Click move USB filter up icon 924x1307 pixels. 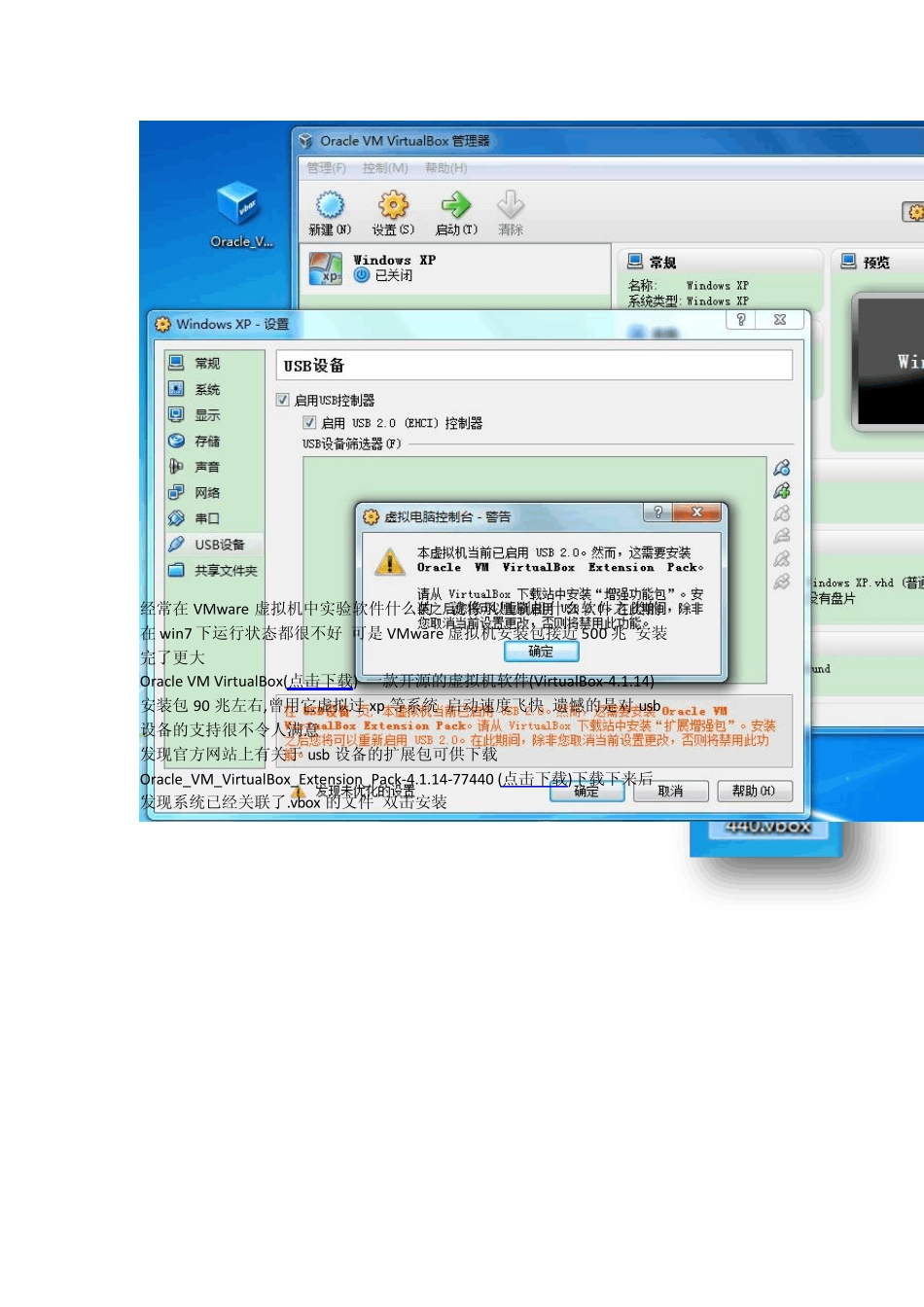click(782, 559)
